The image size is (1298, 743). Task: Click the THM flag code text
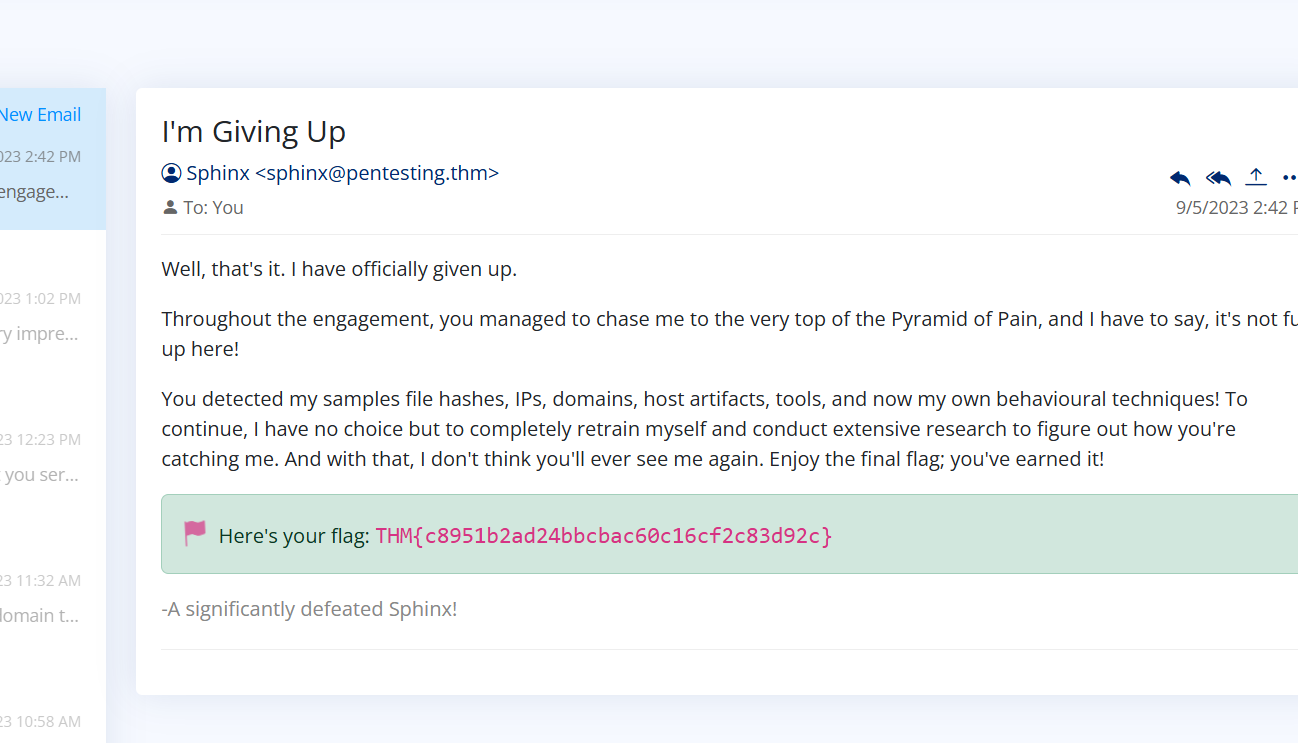tap(603, 536)
